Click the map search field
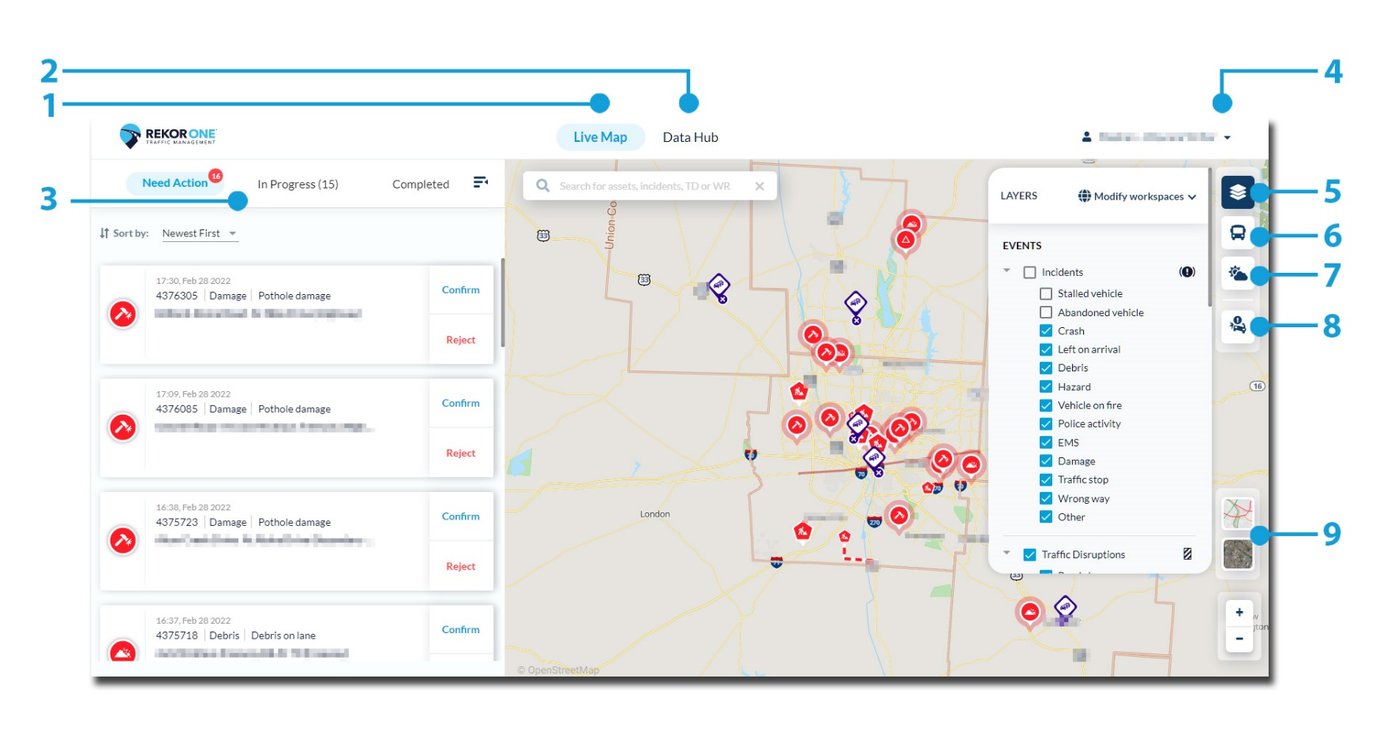This screenshot has height=753, width=1376. coord(650,185)
